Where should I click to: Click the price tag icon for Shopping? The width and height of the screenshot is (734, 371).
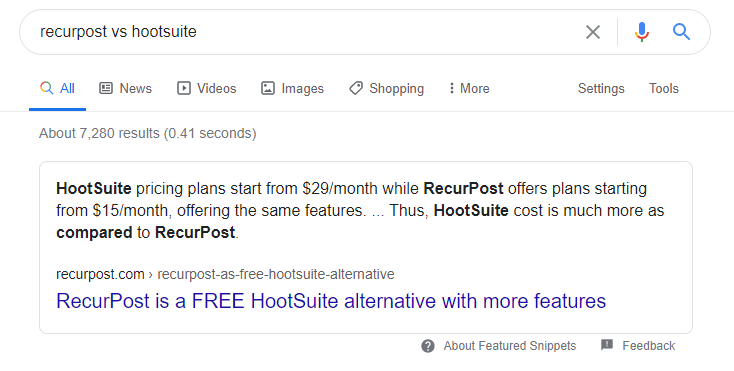pos(356,88)
